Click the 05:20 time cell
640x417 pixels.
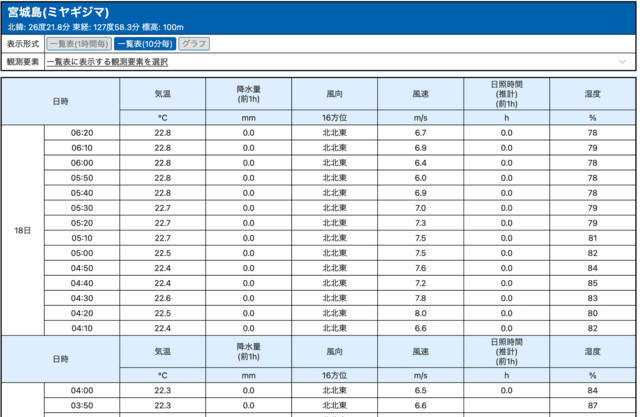(x=82, y=223)
